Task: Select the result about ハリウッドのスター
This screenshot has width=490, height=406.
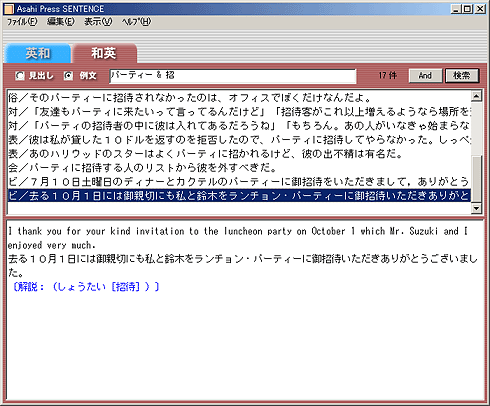Action: (x=239, y=154)
